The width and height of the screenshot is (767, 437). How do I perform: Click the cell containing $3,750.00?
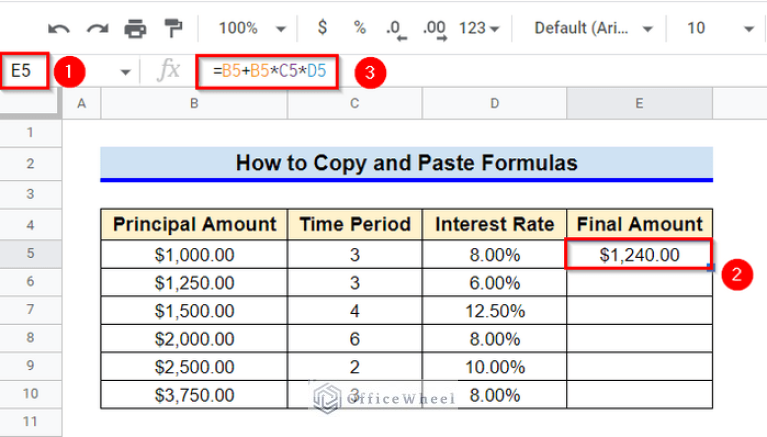pyautogui.click(x=194, y=394)
